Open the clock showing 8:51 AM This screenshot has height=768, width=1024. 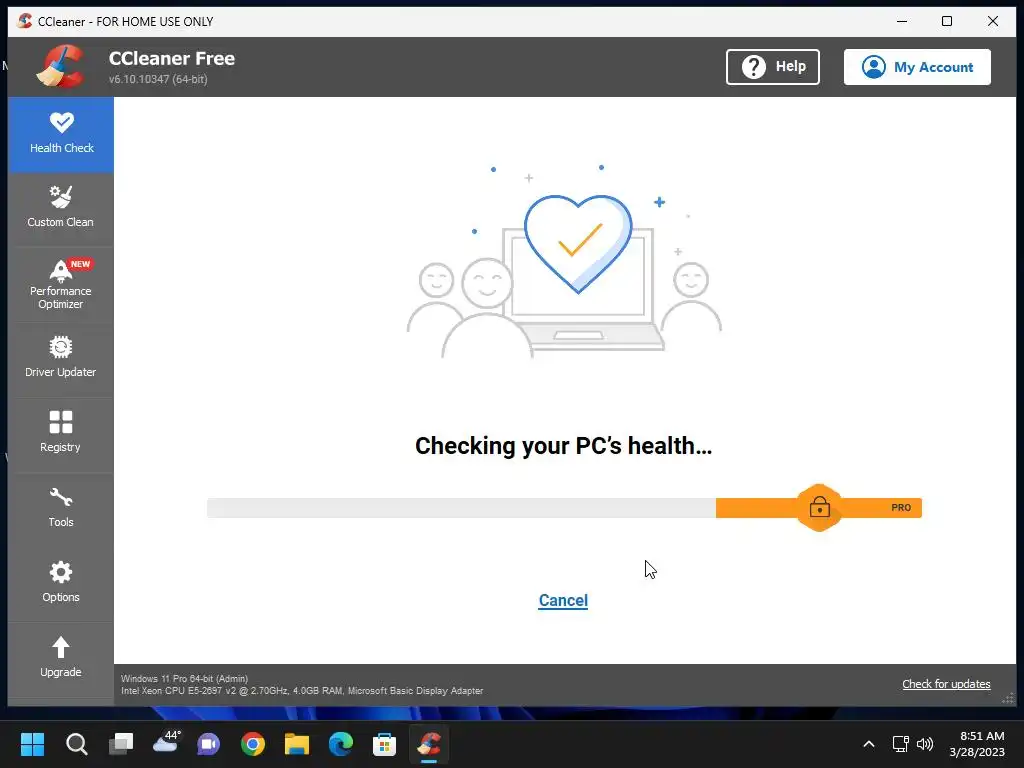click(977, 744)
